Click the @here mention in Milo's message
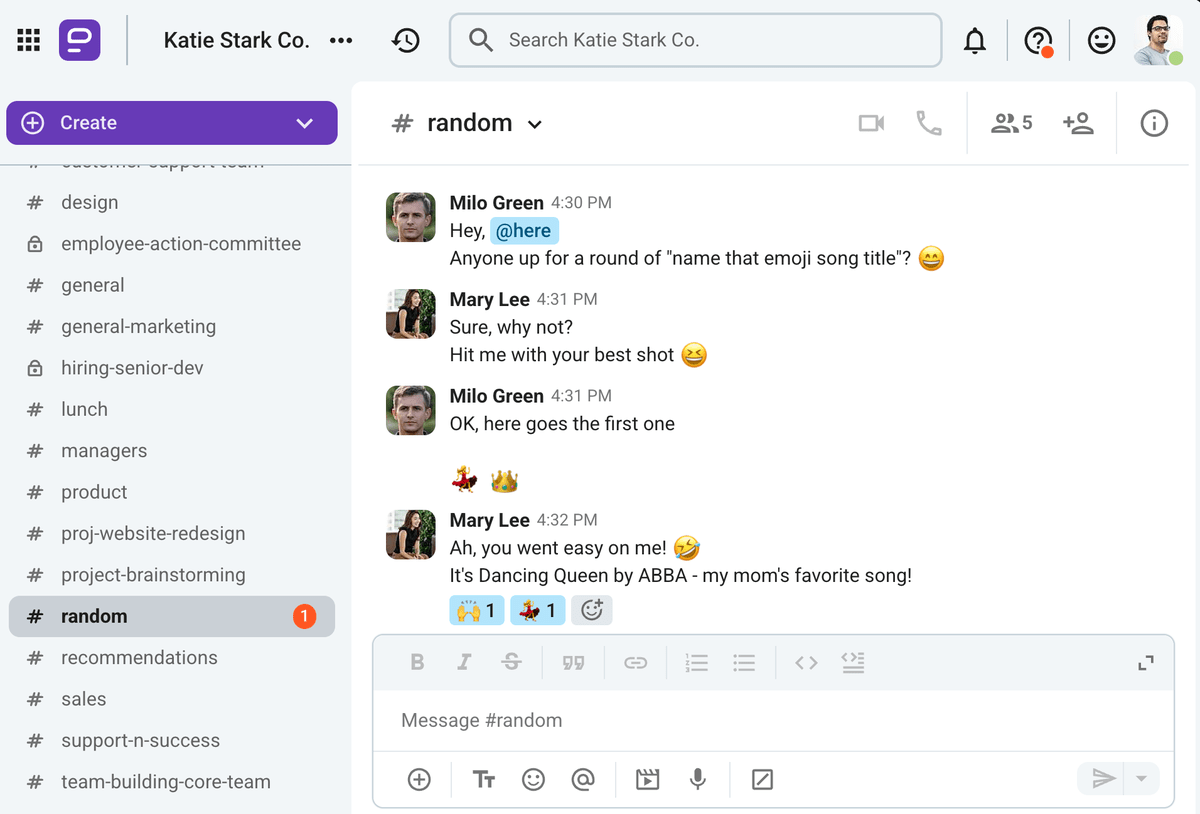Image resolution: width=1200 pixels, height=814 pixels. click(x=524, y=230)
